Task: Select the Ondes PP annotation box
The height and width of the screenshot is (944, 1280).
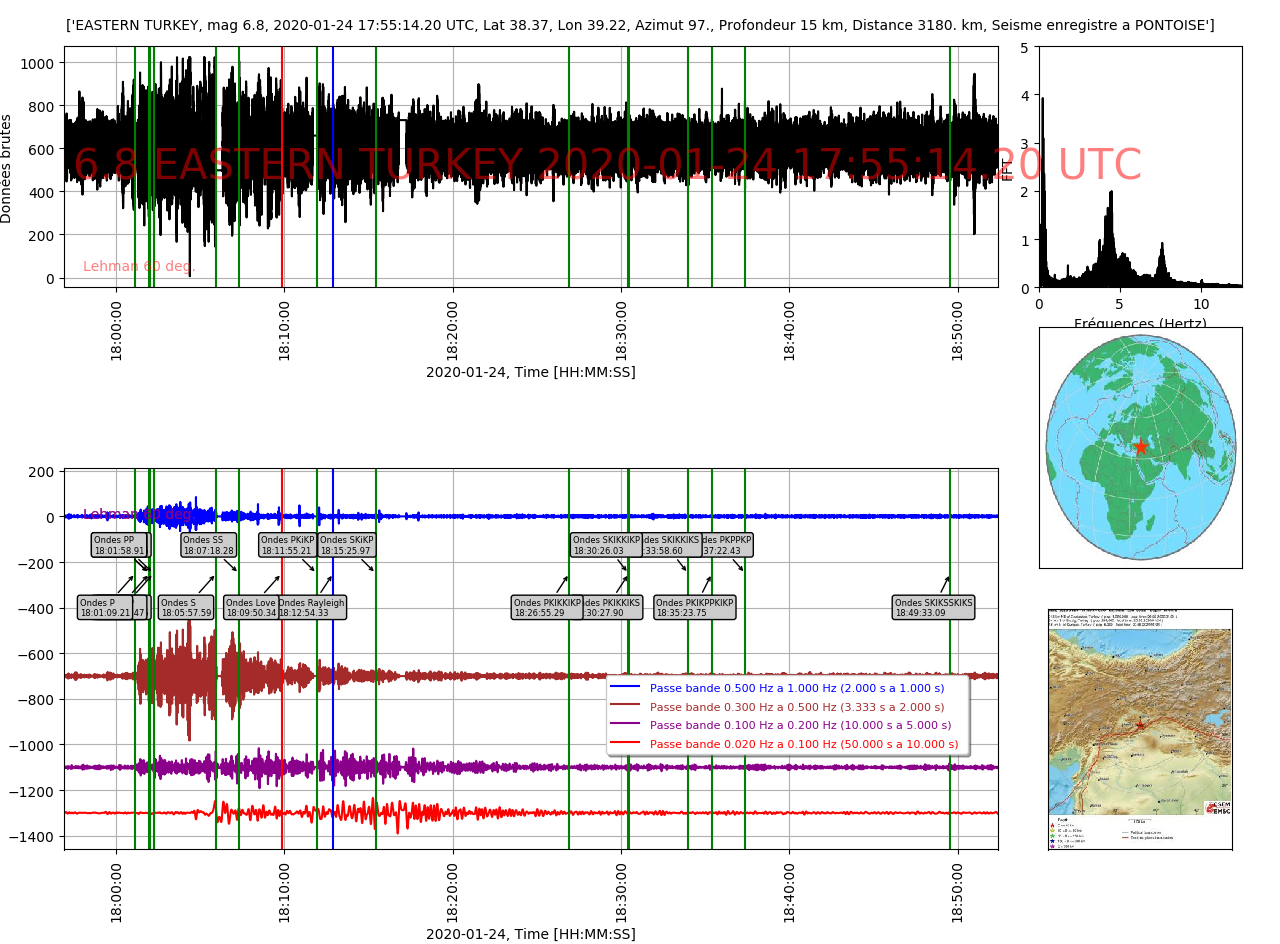Action: [119, 545]
